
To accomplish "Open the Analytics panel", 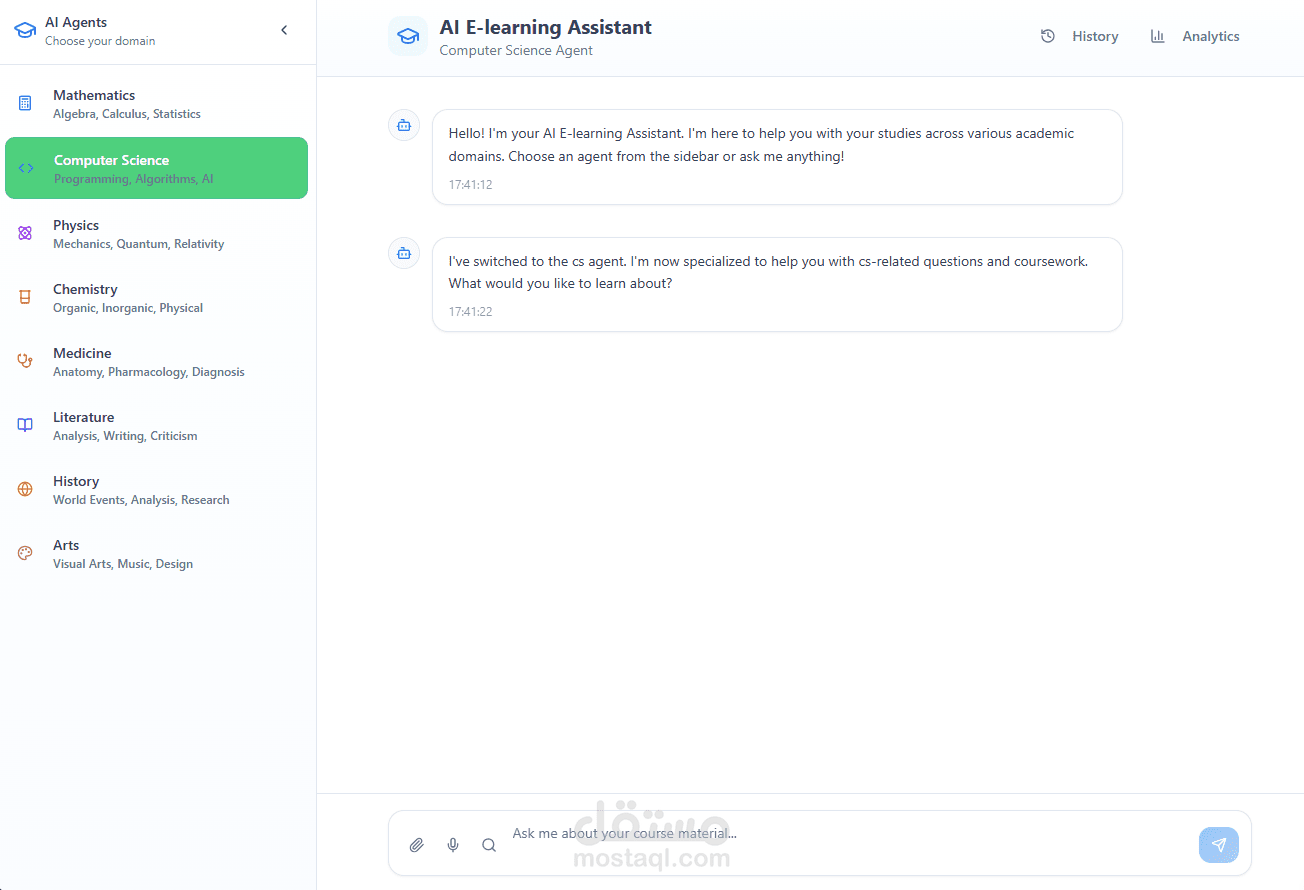I will [1194, 35].
